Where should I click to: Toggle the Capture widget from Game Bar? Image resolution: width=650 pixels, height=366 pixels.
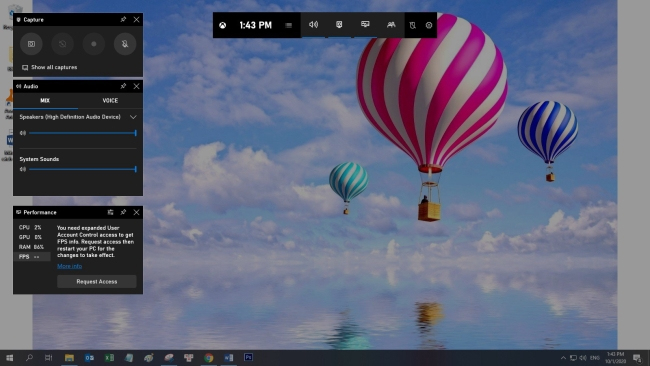[x=339, y=25]
